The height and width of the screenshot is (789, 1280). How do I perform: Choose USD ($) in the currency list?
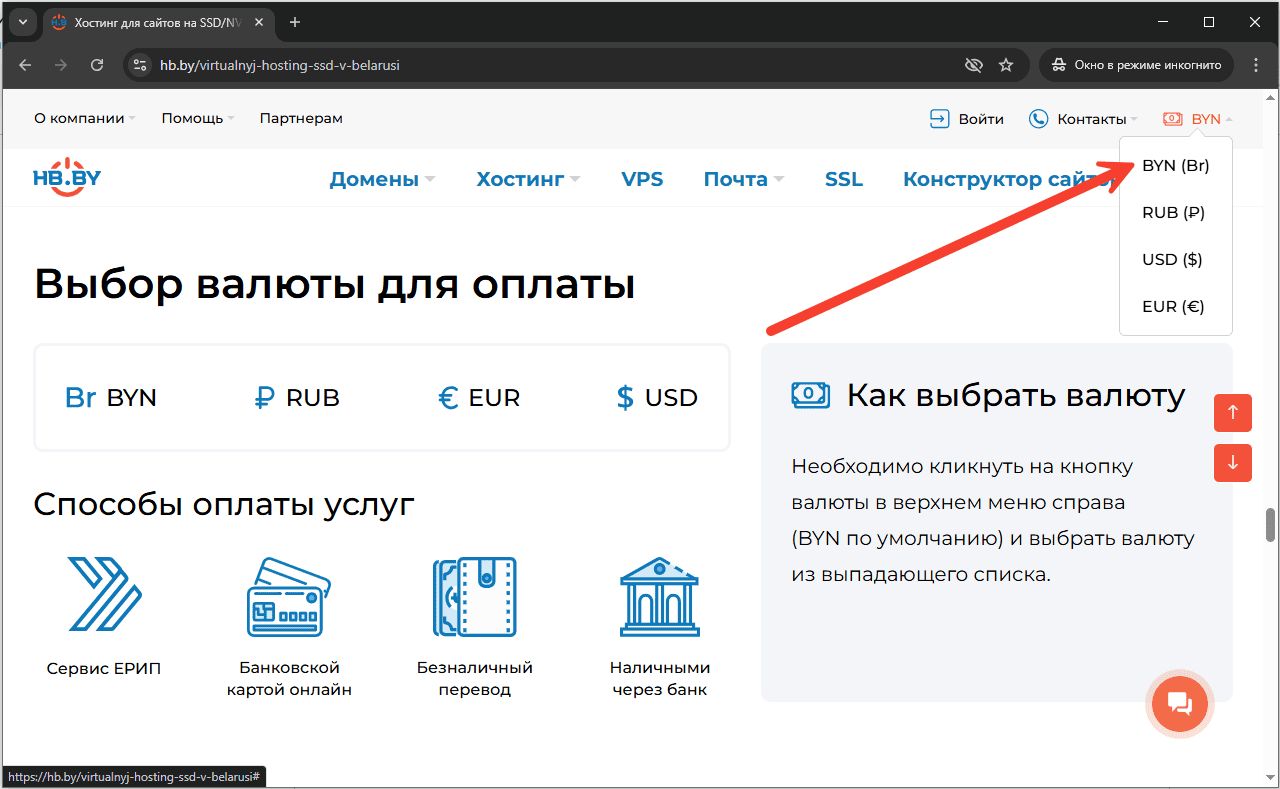[1171, 259]
